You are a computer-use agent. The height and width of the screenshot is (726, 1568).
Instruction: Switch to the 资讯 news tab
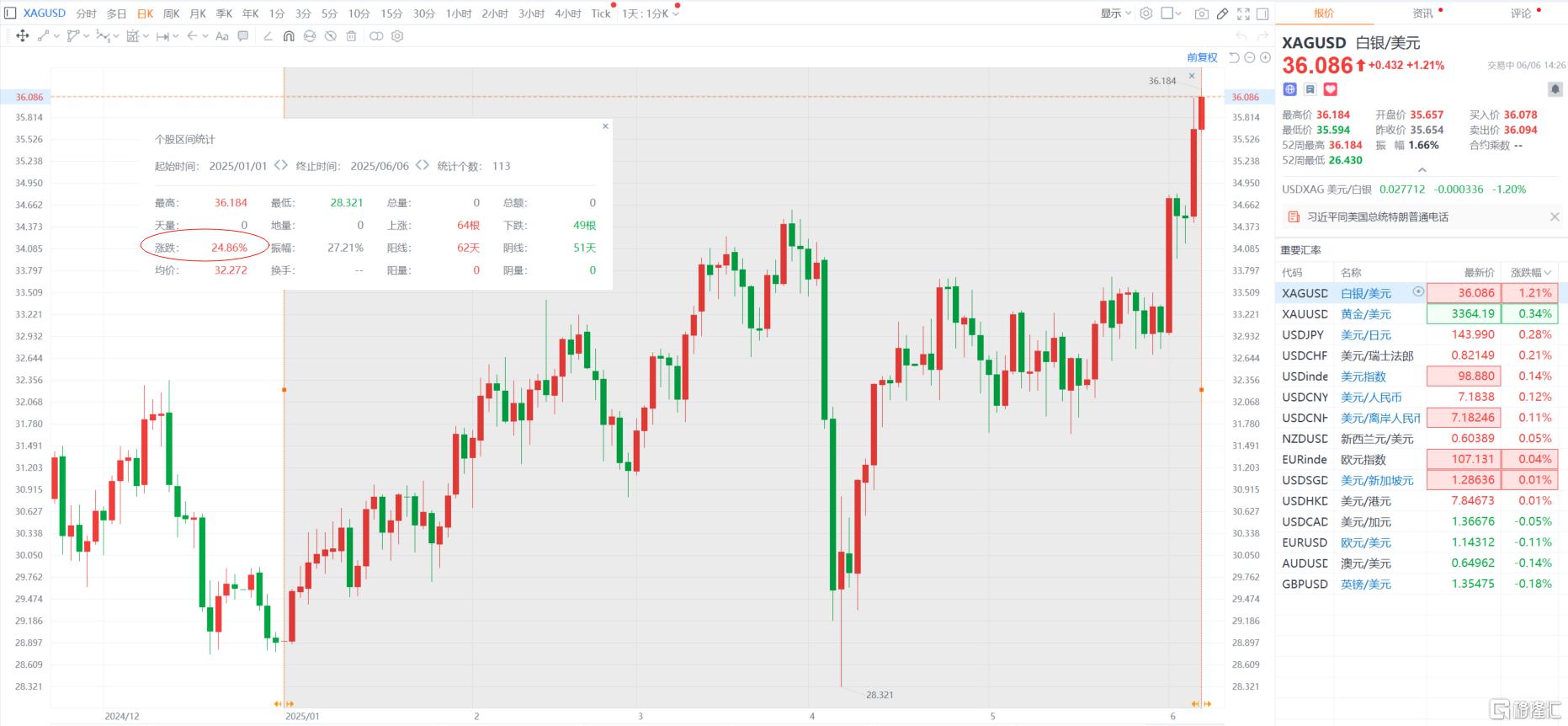pos(1422,13)
